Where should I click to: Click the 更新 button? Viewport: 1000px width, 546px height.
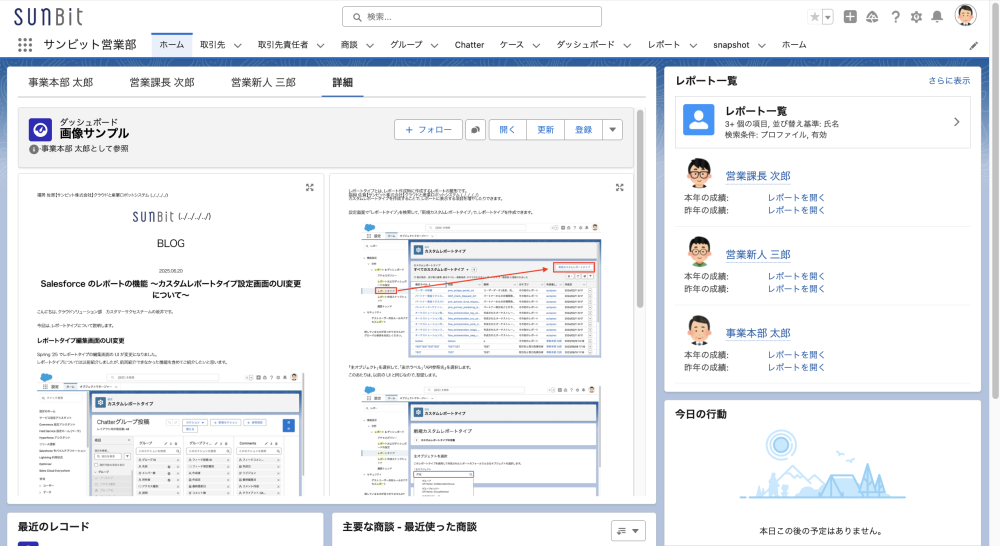coord(545,129)
